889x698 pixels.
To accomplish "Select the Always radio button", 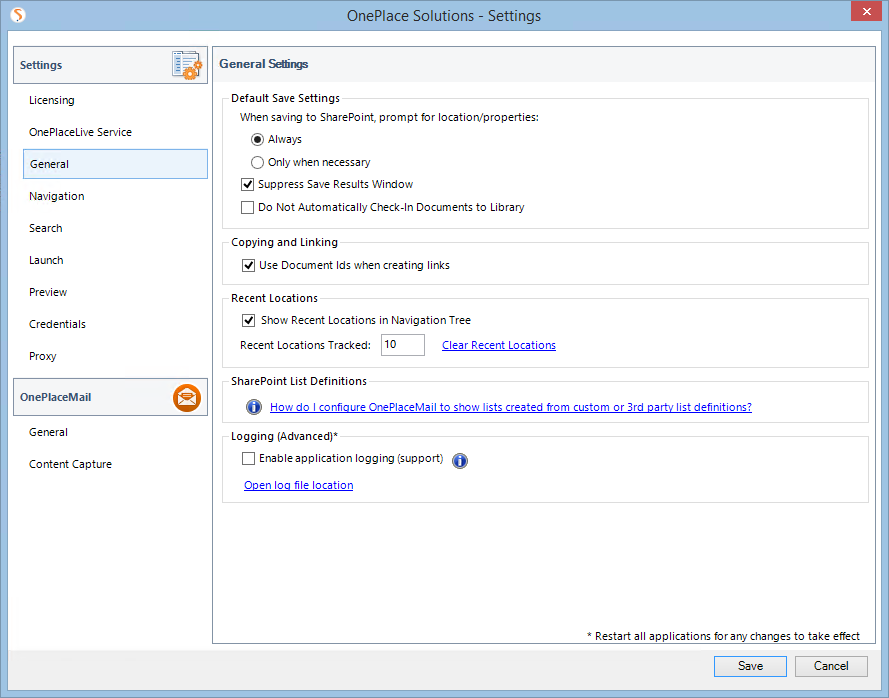I will [x=257, y=139].
